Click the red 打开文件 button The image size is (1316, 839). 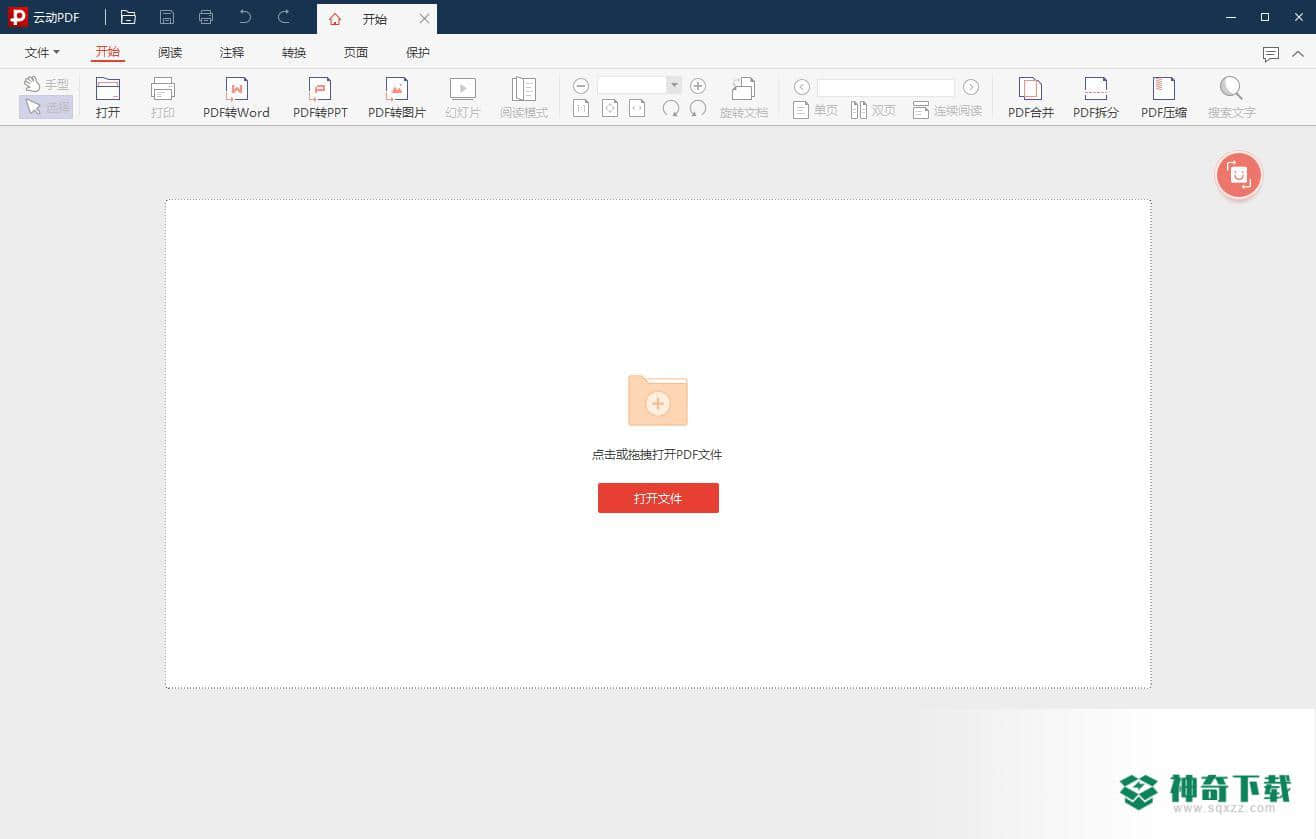click(658, 498)
